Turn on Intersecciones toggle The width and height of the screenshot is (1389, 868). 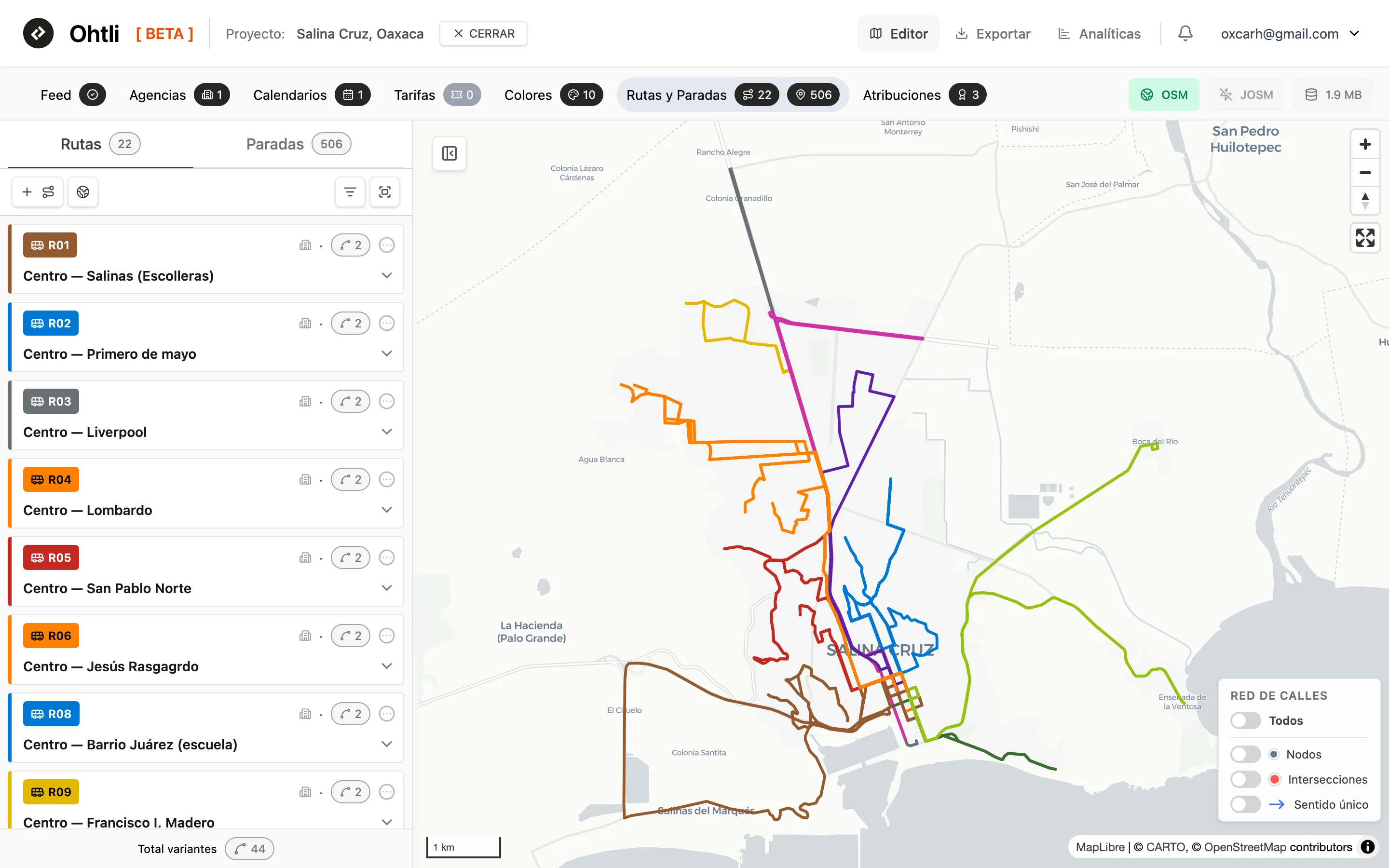1245,779
